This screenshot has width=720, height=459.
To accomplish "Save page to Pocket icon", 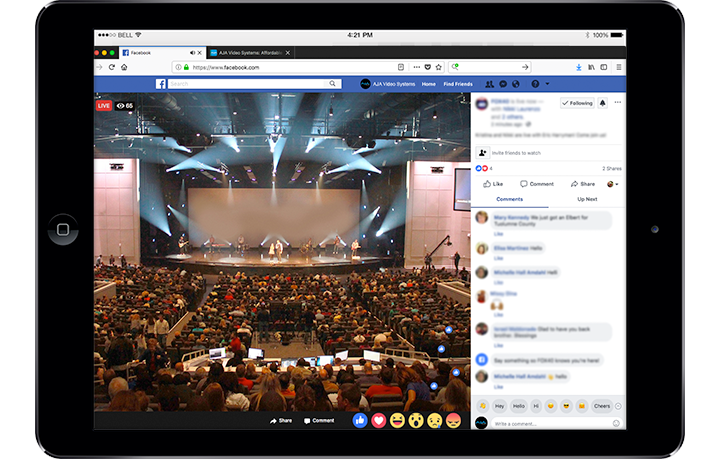I will coord(428,67).
